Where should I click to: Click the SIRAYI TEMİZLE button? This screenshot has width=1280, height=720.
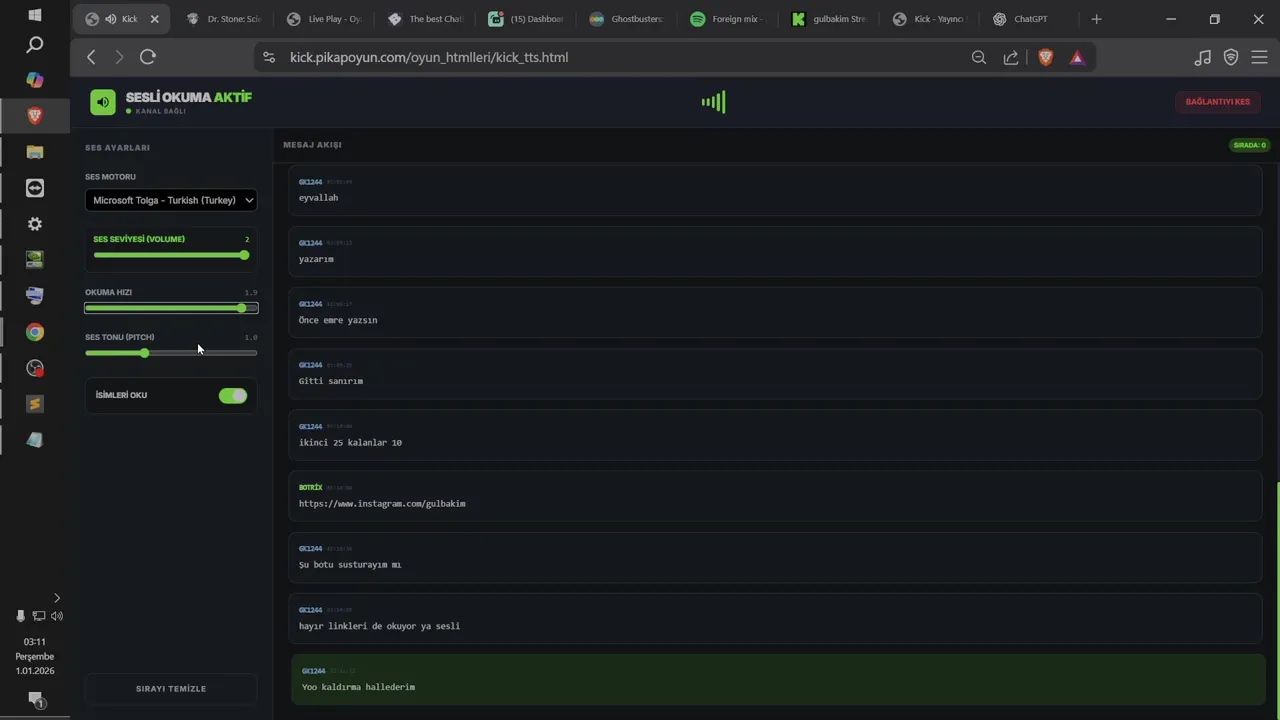click(171, 689)
